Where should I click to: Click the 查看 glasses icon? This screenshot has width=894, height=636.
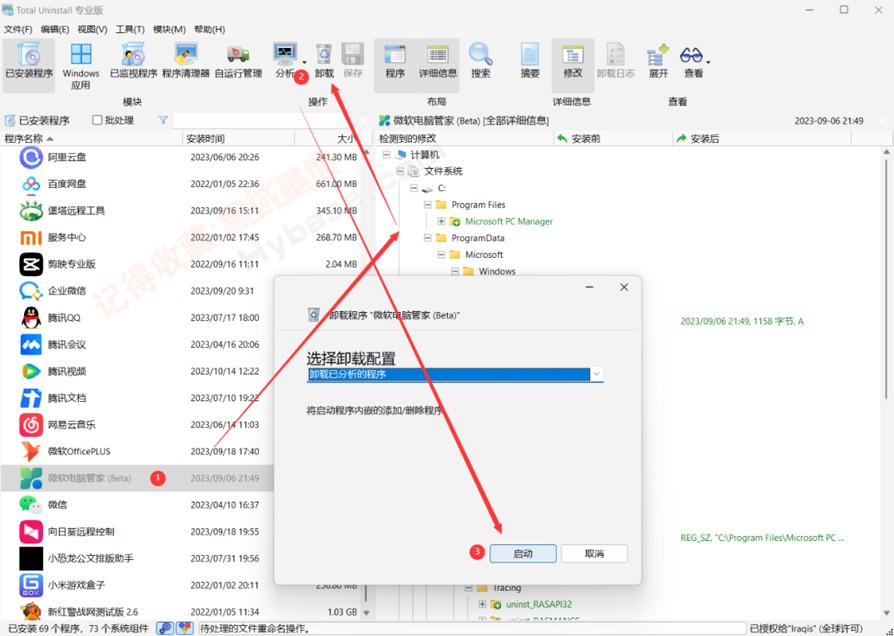691,62
